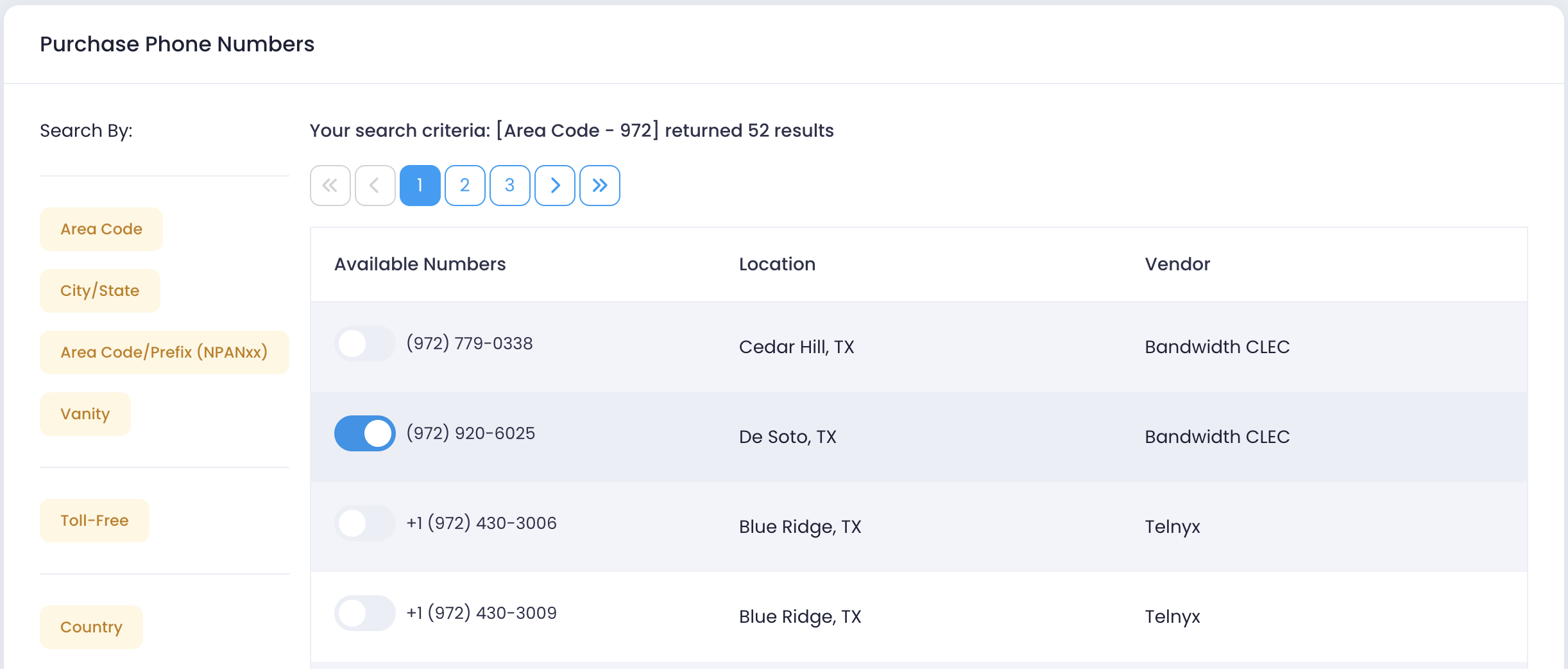
Task: Click previous page chevron icon
Action: click(x=375, y=186)
